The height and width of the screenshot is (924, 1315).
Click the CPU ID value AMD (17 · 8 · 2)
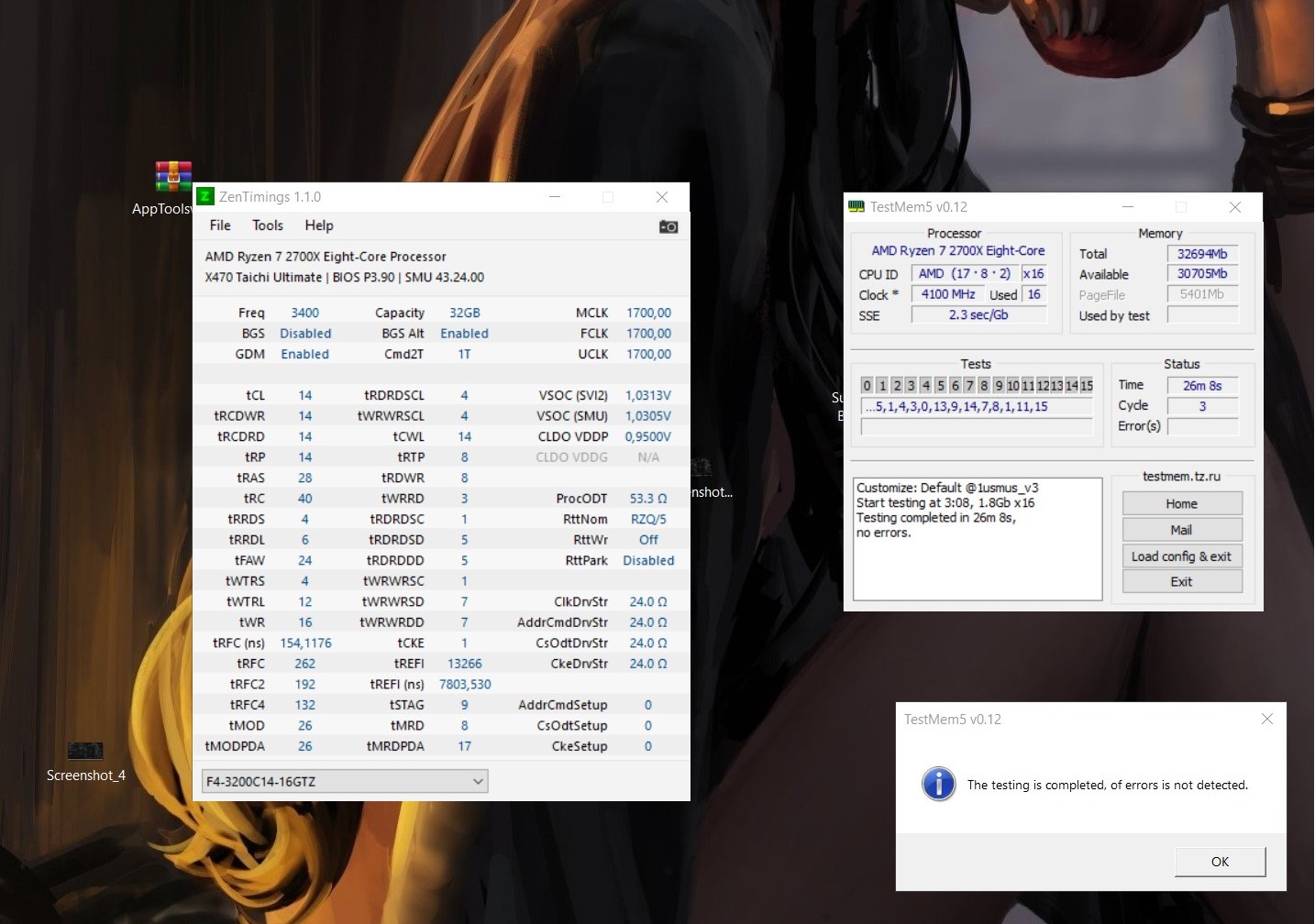(x=965, y=274)
